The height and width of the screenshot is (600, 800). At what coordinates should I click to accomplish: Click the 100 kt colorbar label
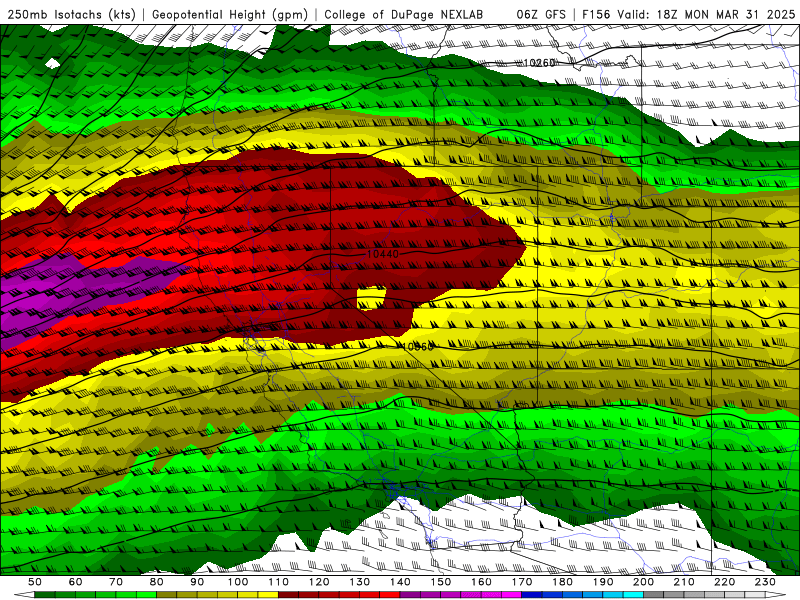pos(238,582)
